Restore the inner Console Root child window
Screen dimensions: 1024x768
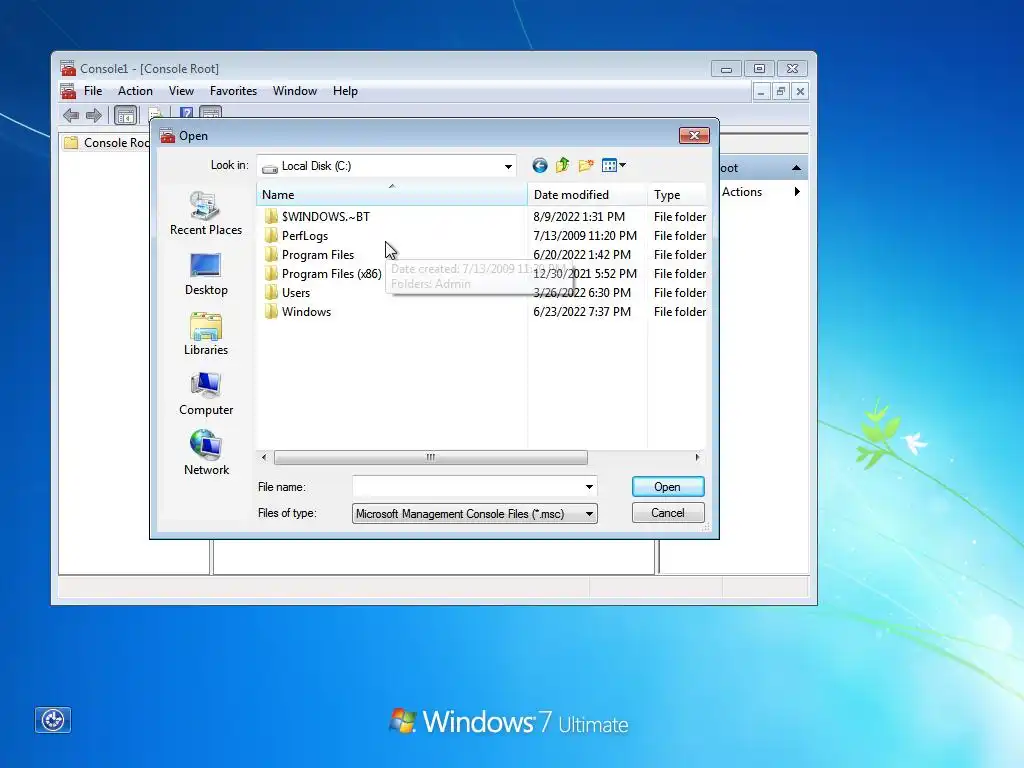780,91
